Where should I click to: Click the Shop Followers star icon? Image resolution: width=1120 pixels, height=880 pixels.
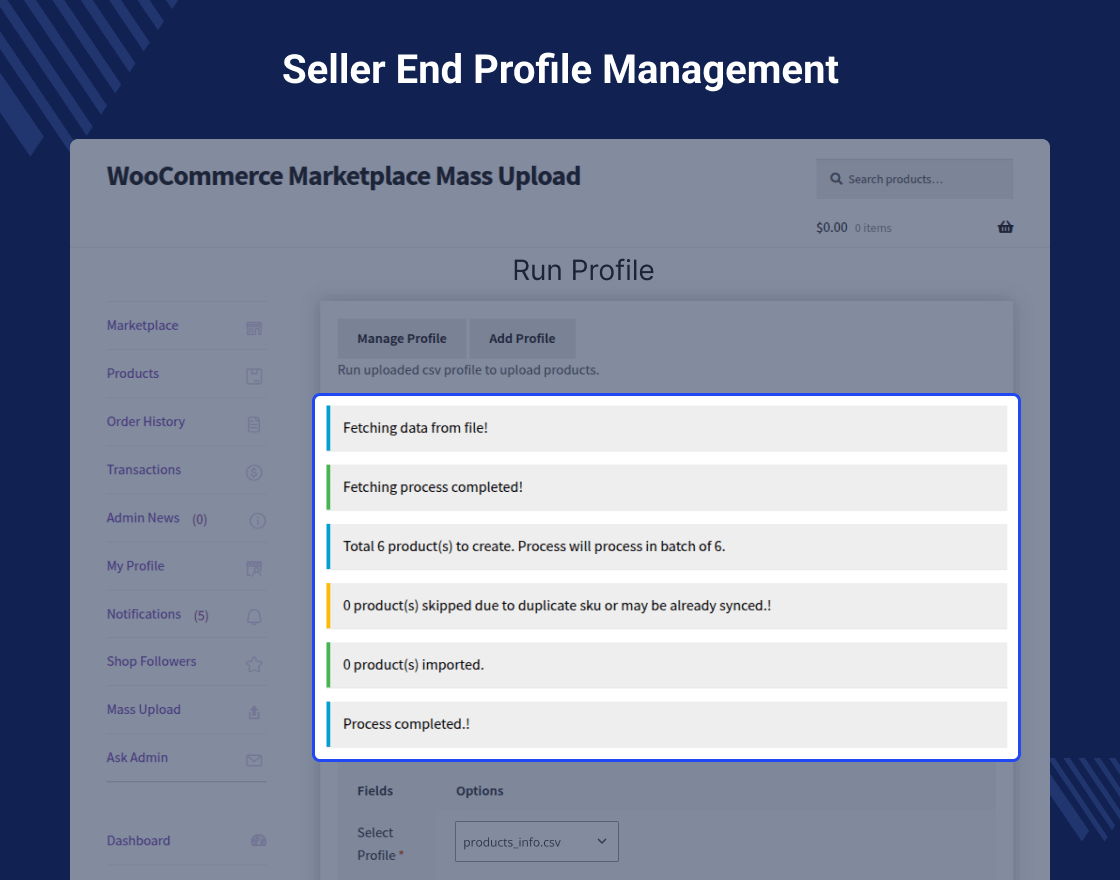[254, 664]
